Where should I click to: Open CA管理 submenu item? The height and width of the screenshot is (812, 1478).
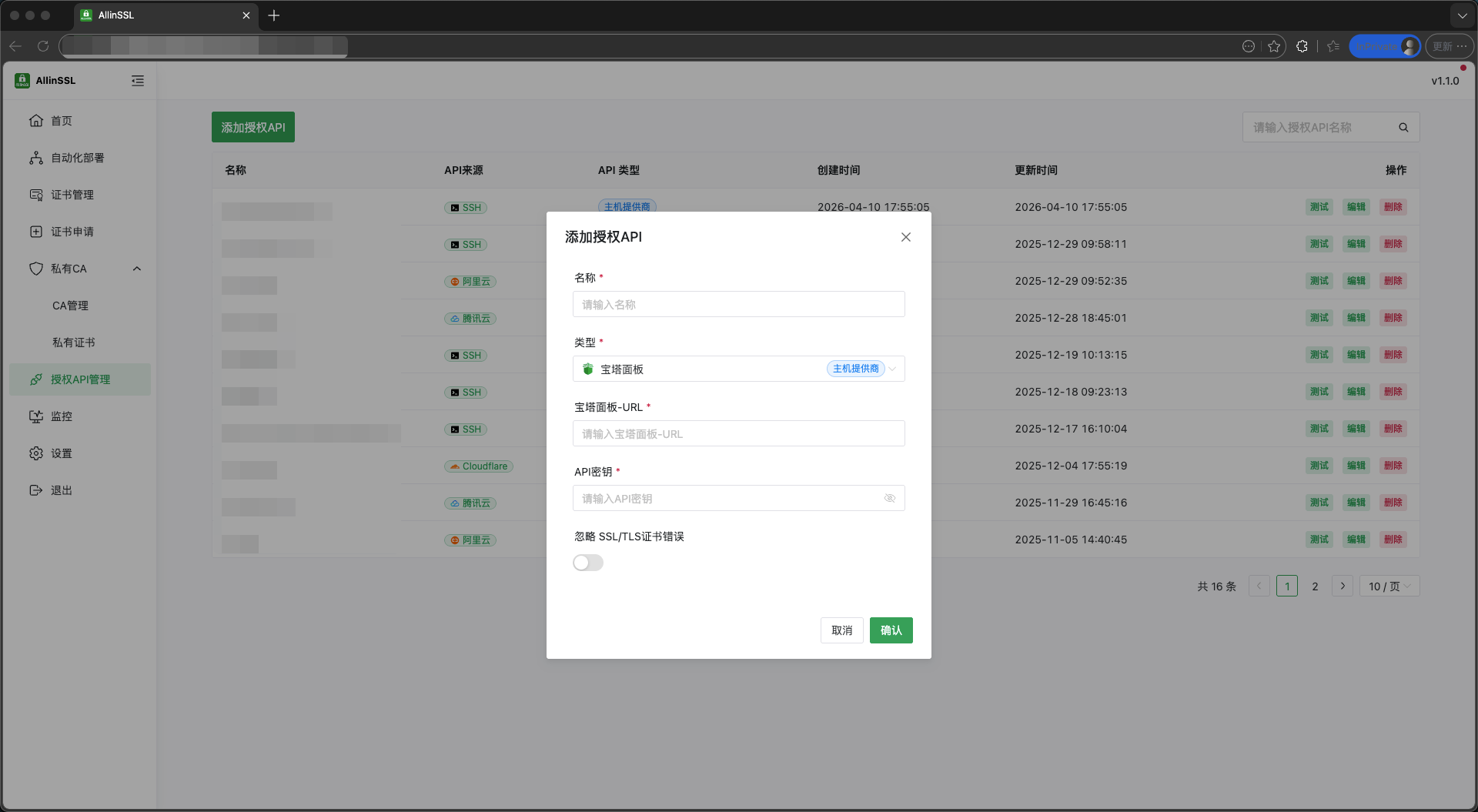click(x=80, y=306)
